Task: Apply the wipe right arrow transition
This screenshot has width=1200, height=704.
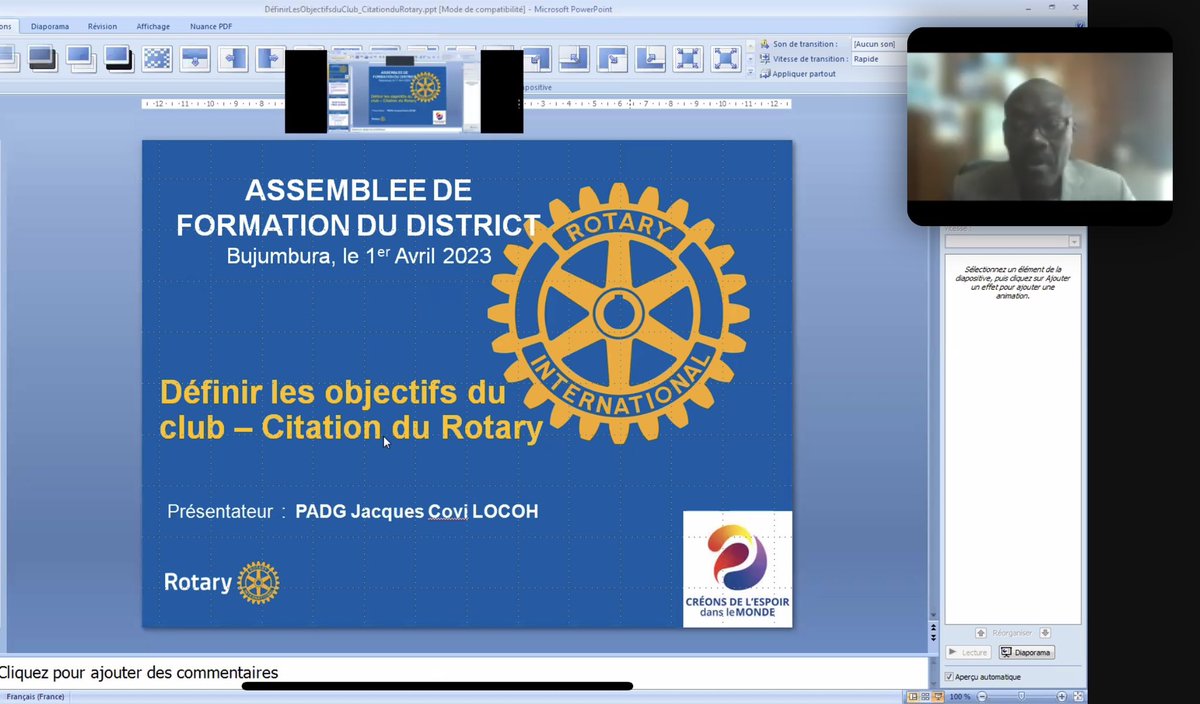Action: (269, 58)
